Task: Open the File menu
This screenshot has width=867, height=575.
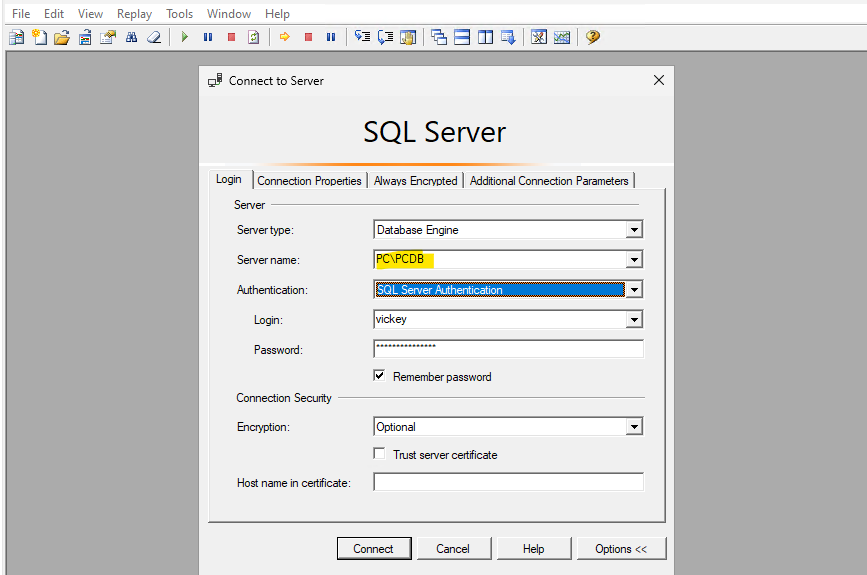Action: point(21,14)
